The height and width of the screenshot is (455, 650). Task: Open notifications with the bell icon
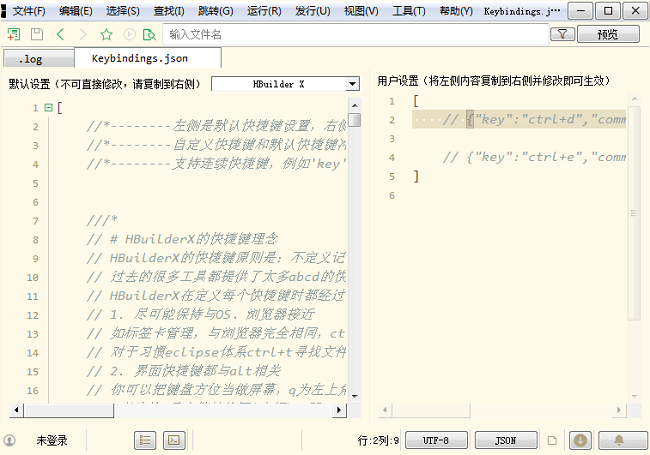coord(619,440)
